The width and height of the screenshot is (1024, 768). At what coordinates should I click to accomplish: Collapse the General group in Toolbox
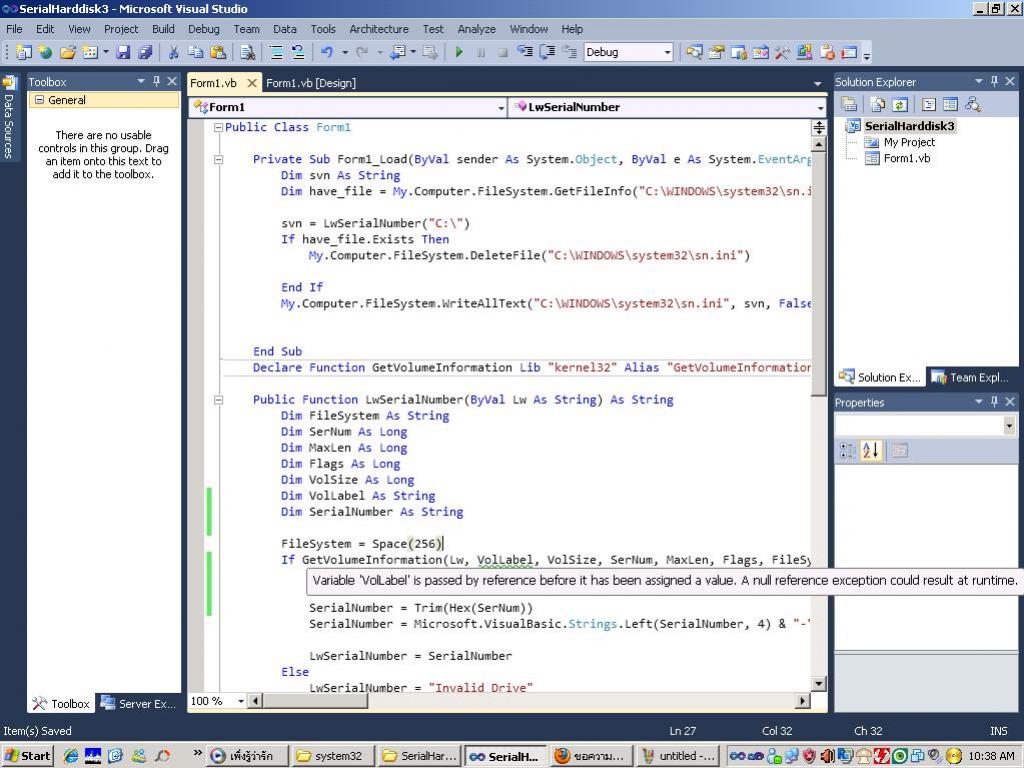[x=39, y=100]
